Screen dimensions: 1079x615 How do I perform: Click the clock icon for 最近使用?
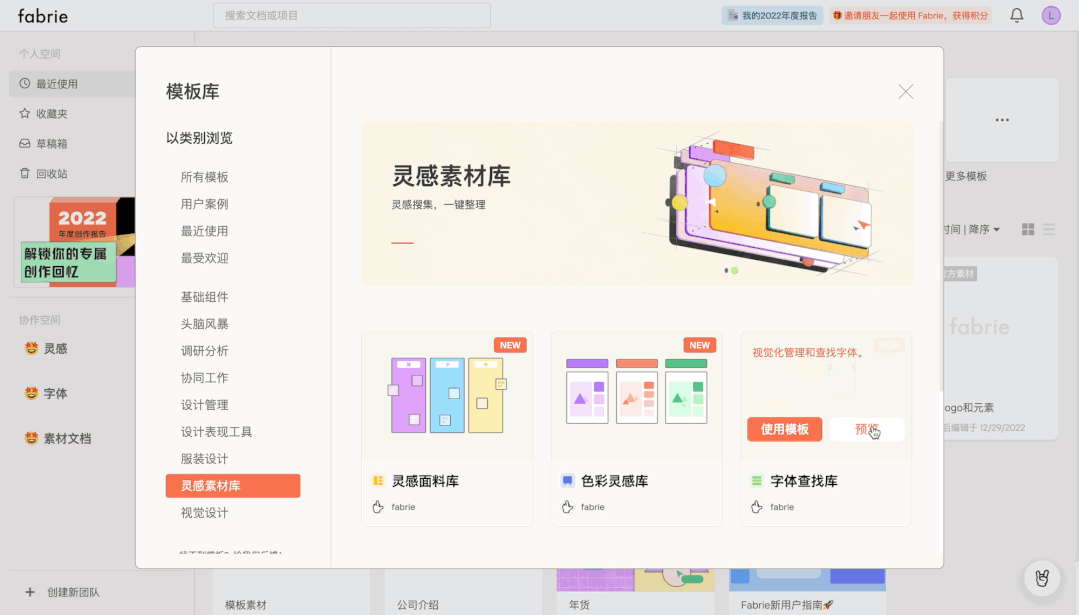(x=25, y=83)
